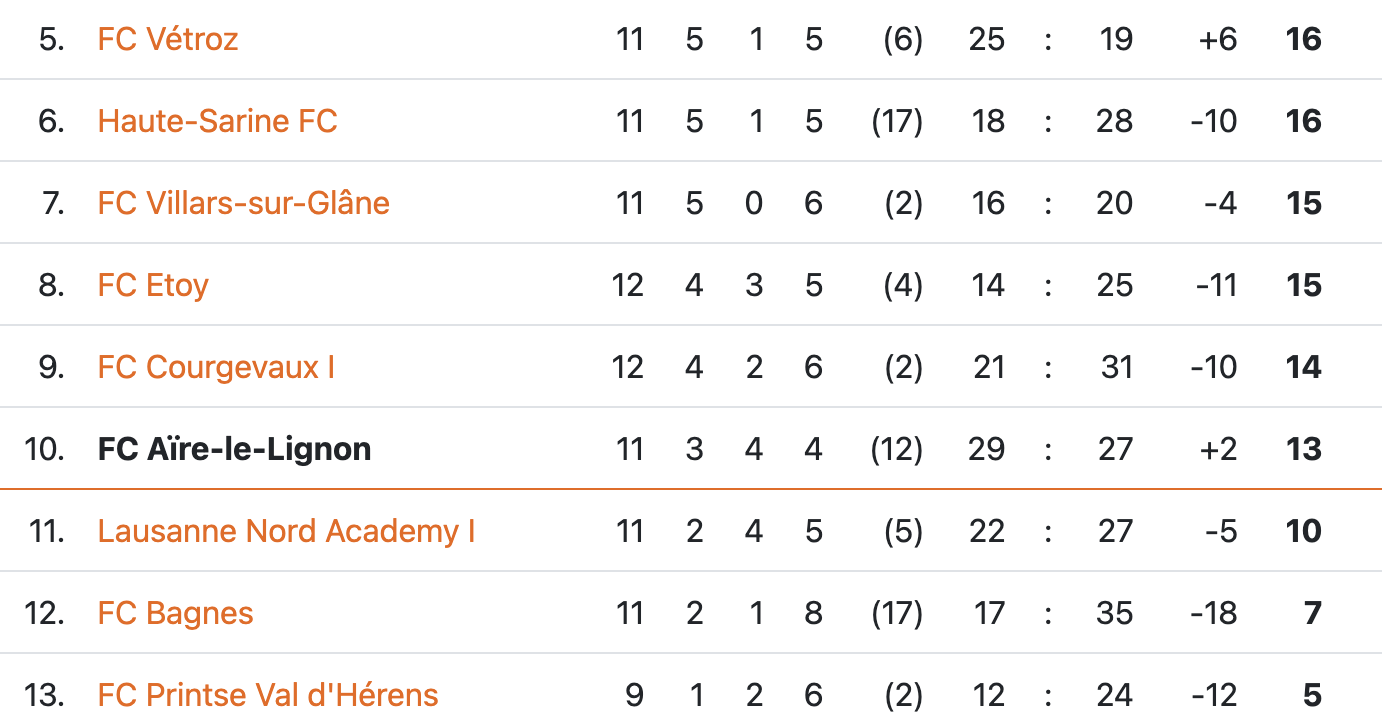
Task: Click the rank number 13. cell
Action: 44,694
